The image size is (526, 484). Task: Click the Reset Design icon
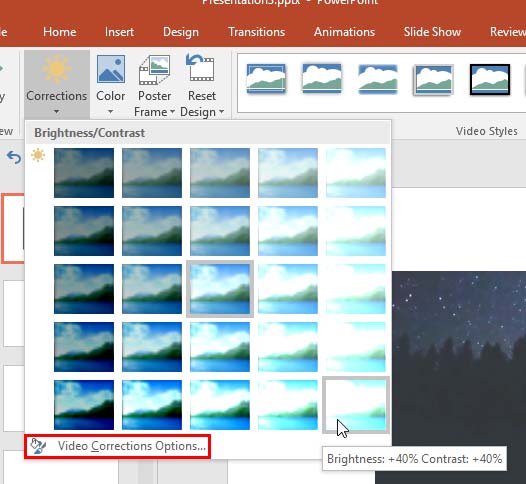point(200,68)
